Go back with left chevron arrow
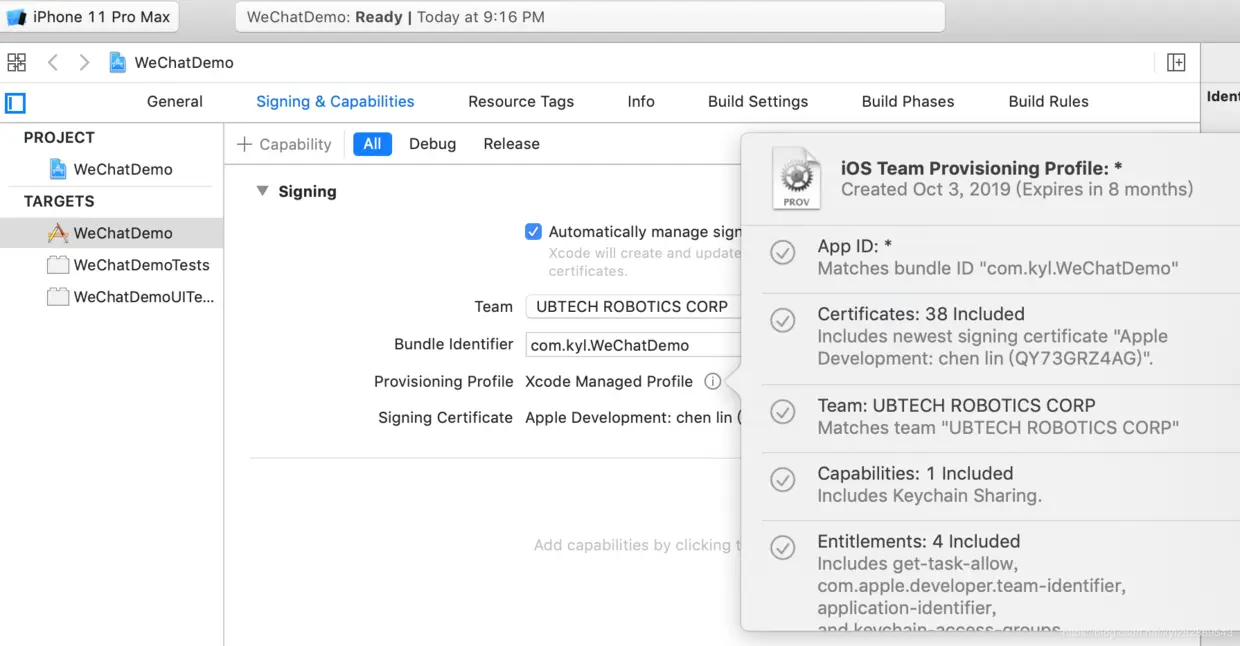Screen dimensions: 1240x646 coord(53,62)
